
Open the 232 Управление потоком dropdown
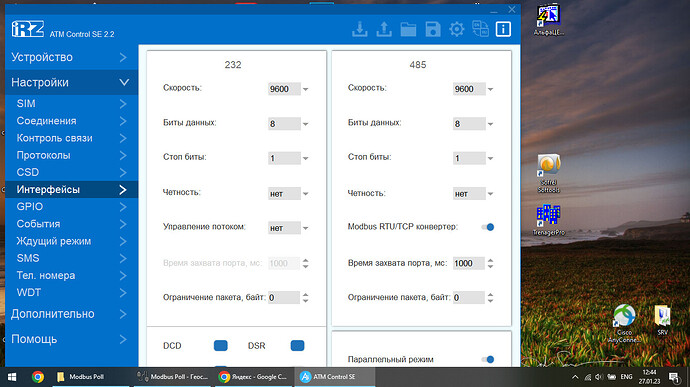(289, 228)
